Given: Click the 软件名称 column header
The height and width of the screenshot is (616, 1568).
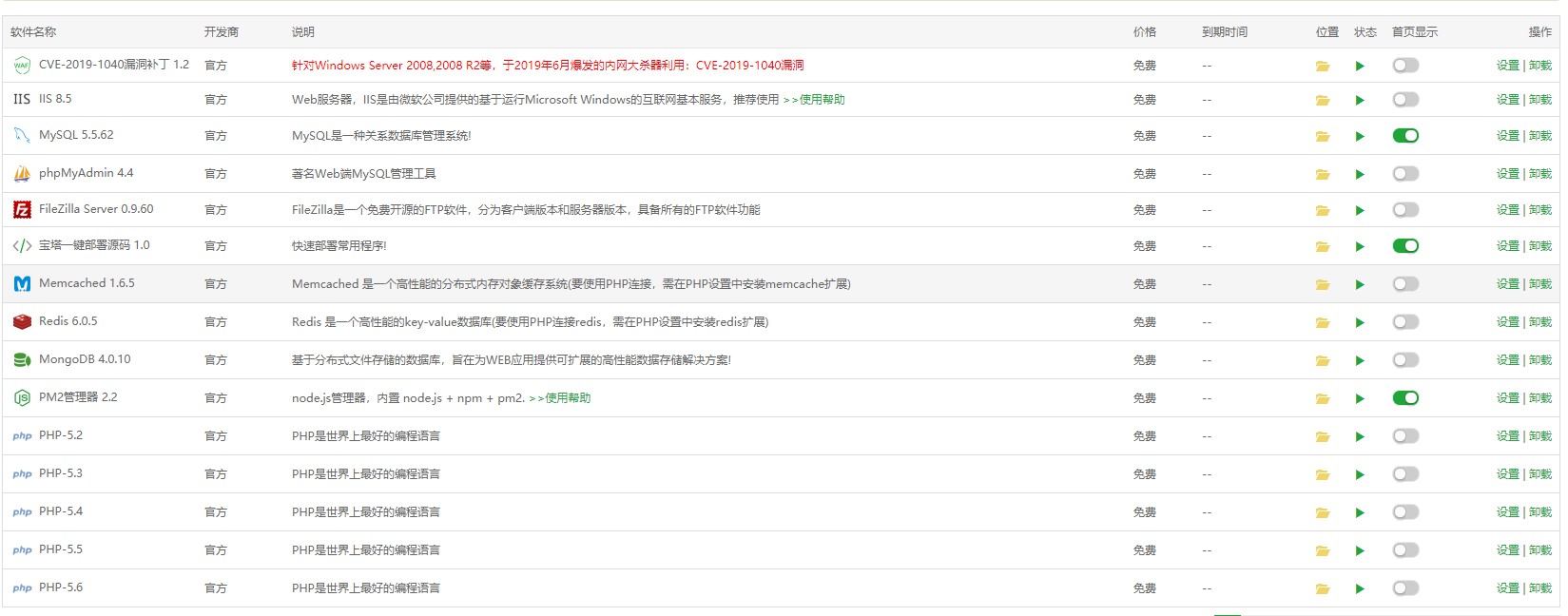Looking at the screenshot, I should tap(33, 32).
